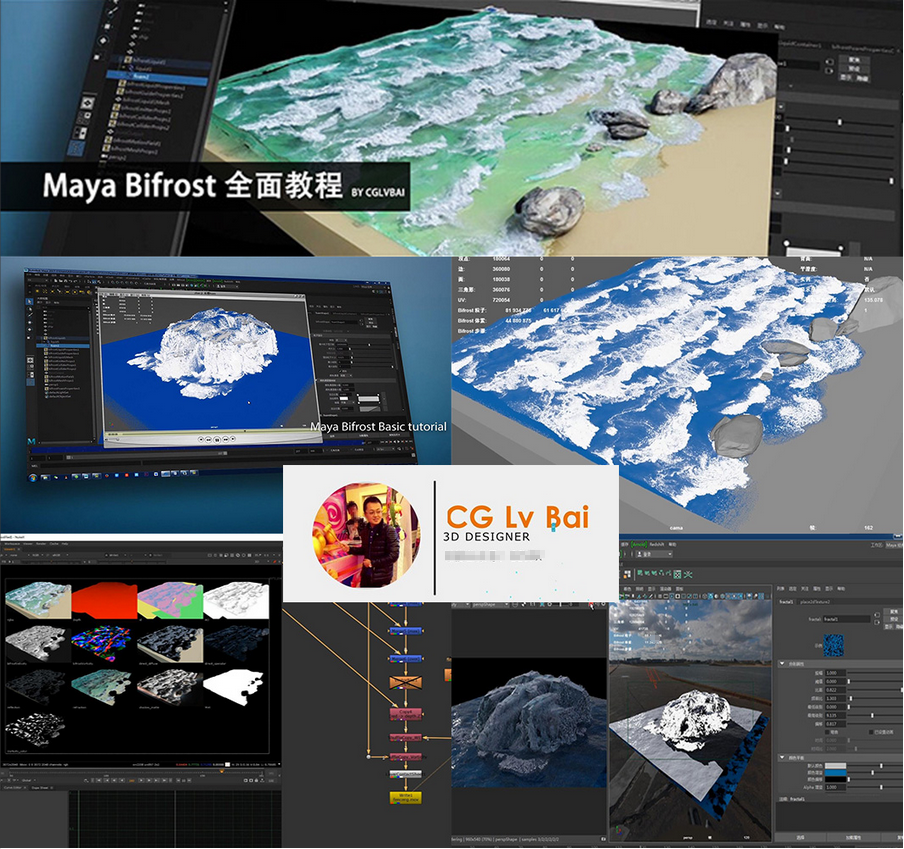Screen dimensions: 904x849
Task: Select the crossed-out orange disabled node
Action: tap(406, 683)
